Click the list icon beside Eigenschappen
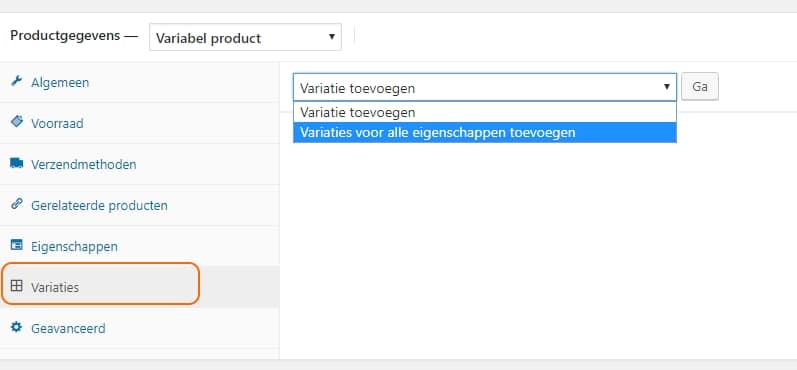Screen dimensions: 797x370 coord(16,245)
